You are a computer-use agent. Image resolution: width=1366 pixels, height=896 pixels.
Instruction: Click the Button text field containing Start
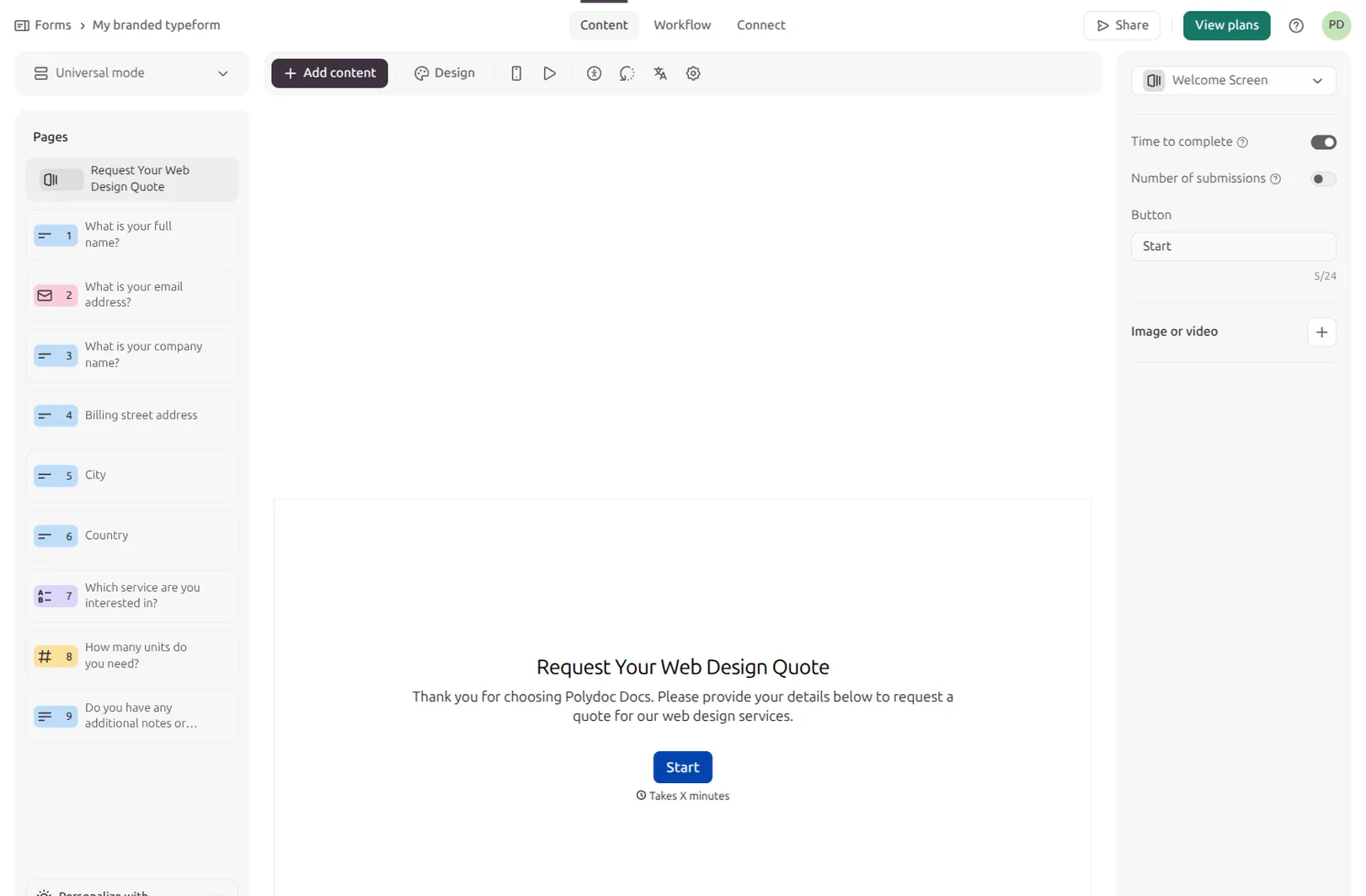click(1233, 246)
